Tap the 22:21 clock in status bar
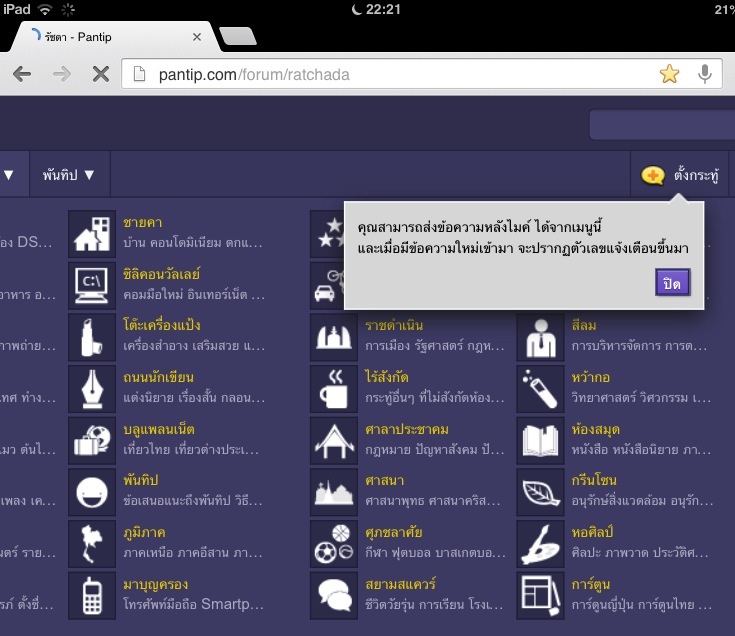Viewport: 735px width, 636px height. [383, 9]
